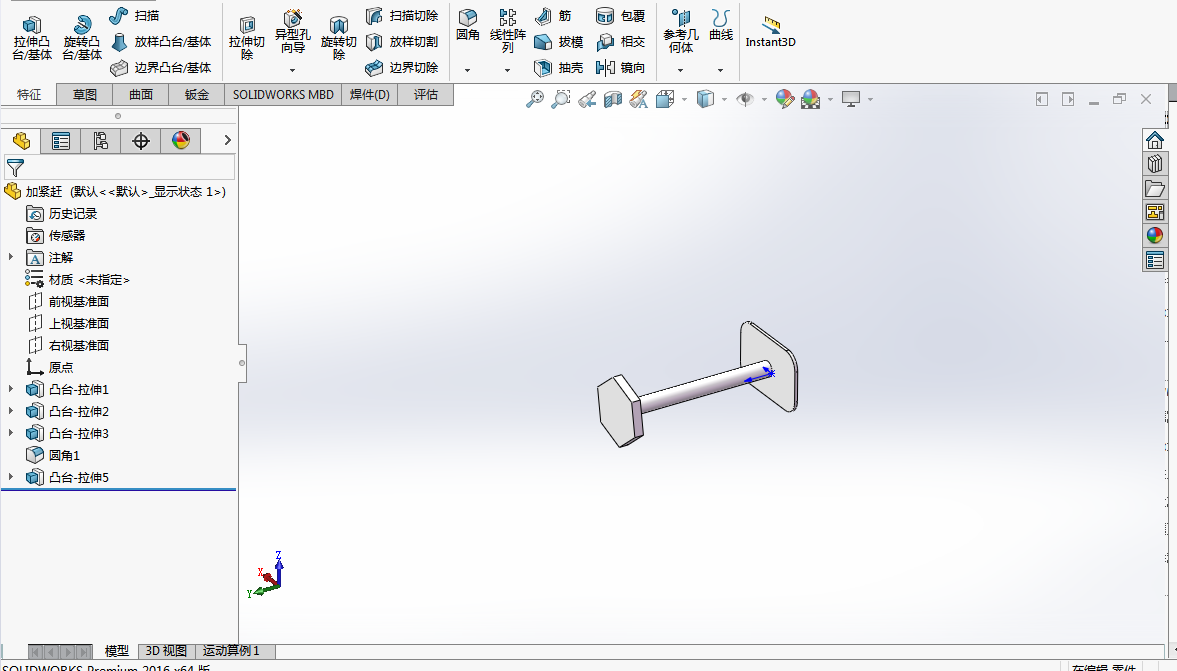Click the Section View icon
This screenshot has height=671, width=1177.
click(613, 99)
